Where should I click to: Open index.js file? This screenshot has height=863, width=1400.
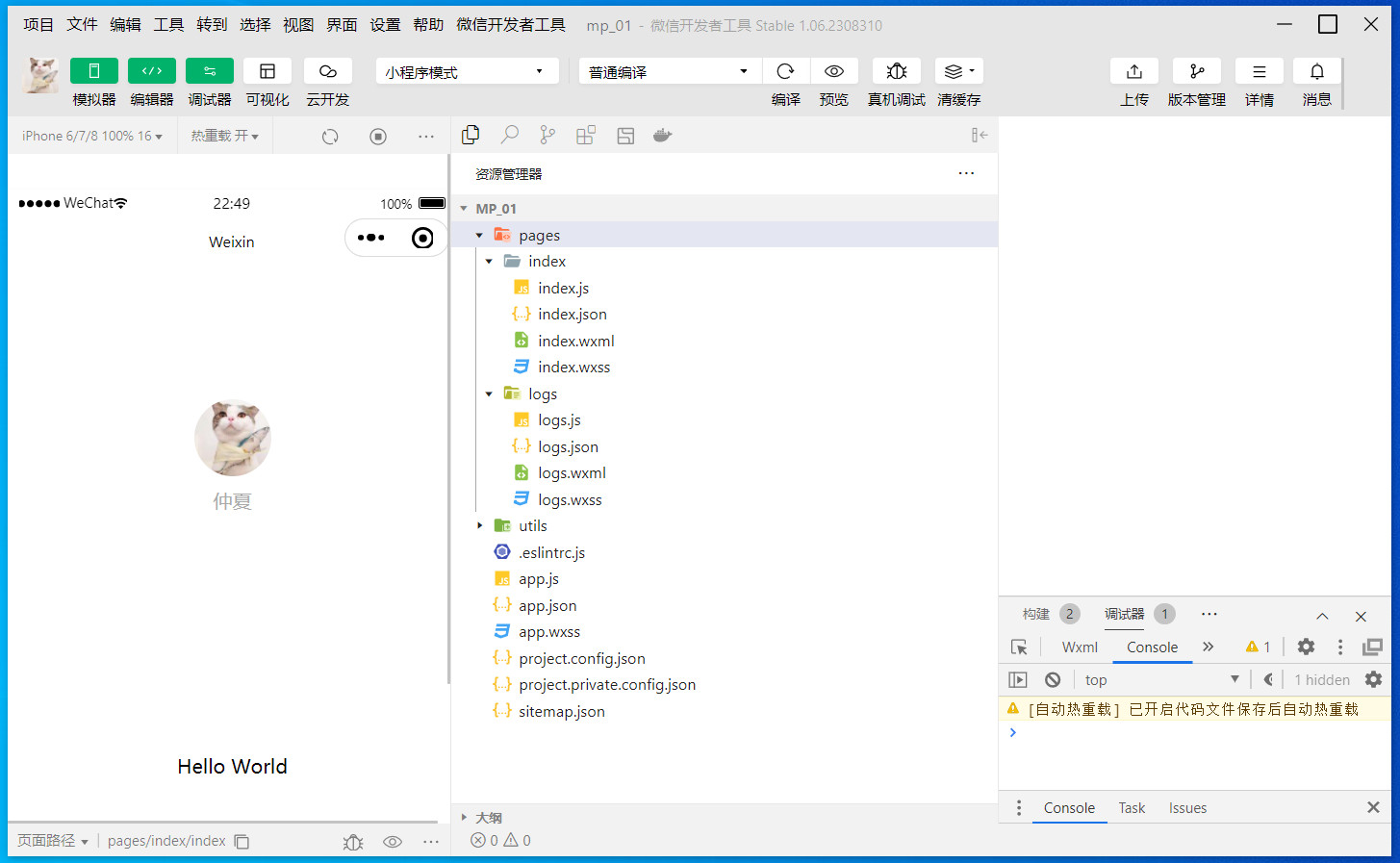tap(563, 289)
